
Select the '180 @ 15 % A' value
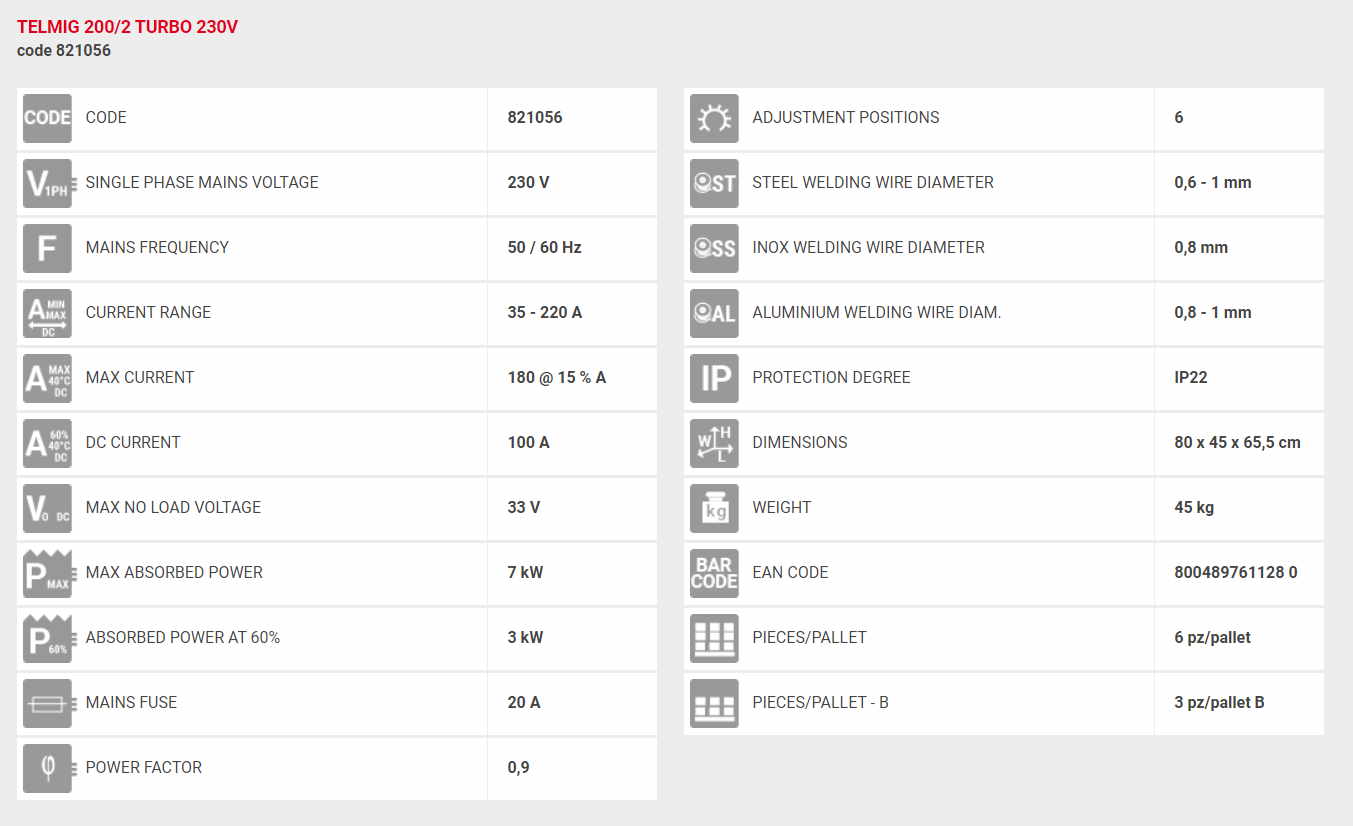click(557, 377)
